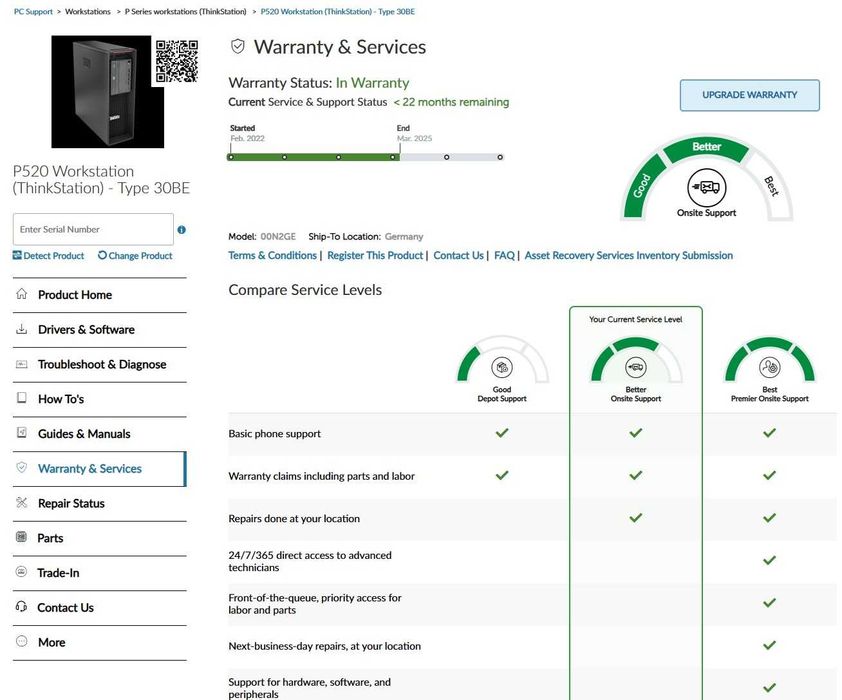Click the Best segment of warranty gauge
The width and height of the screenshot is (842, 700).
[771, 186]
